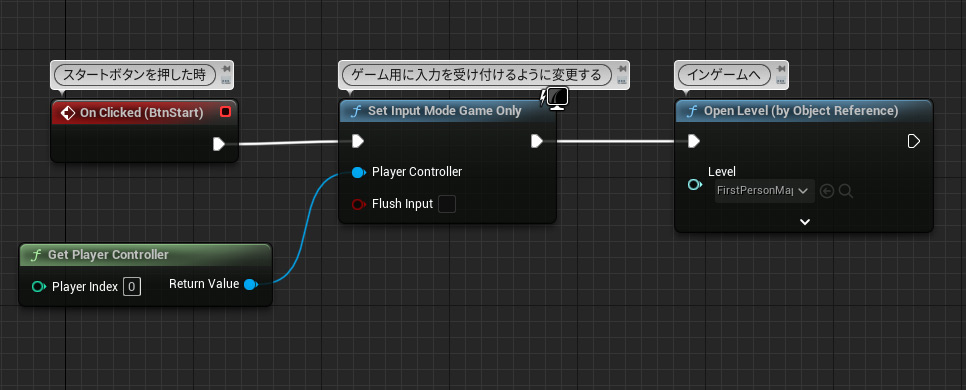The width and height of the screenshot is (966, 390).
Task: Toggle the pin on the スタートボタンを押した時 comment bubble
Action: (226, 69)
